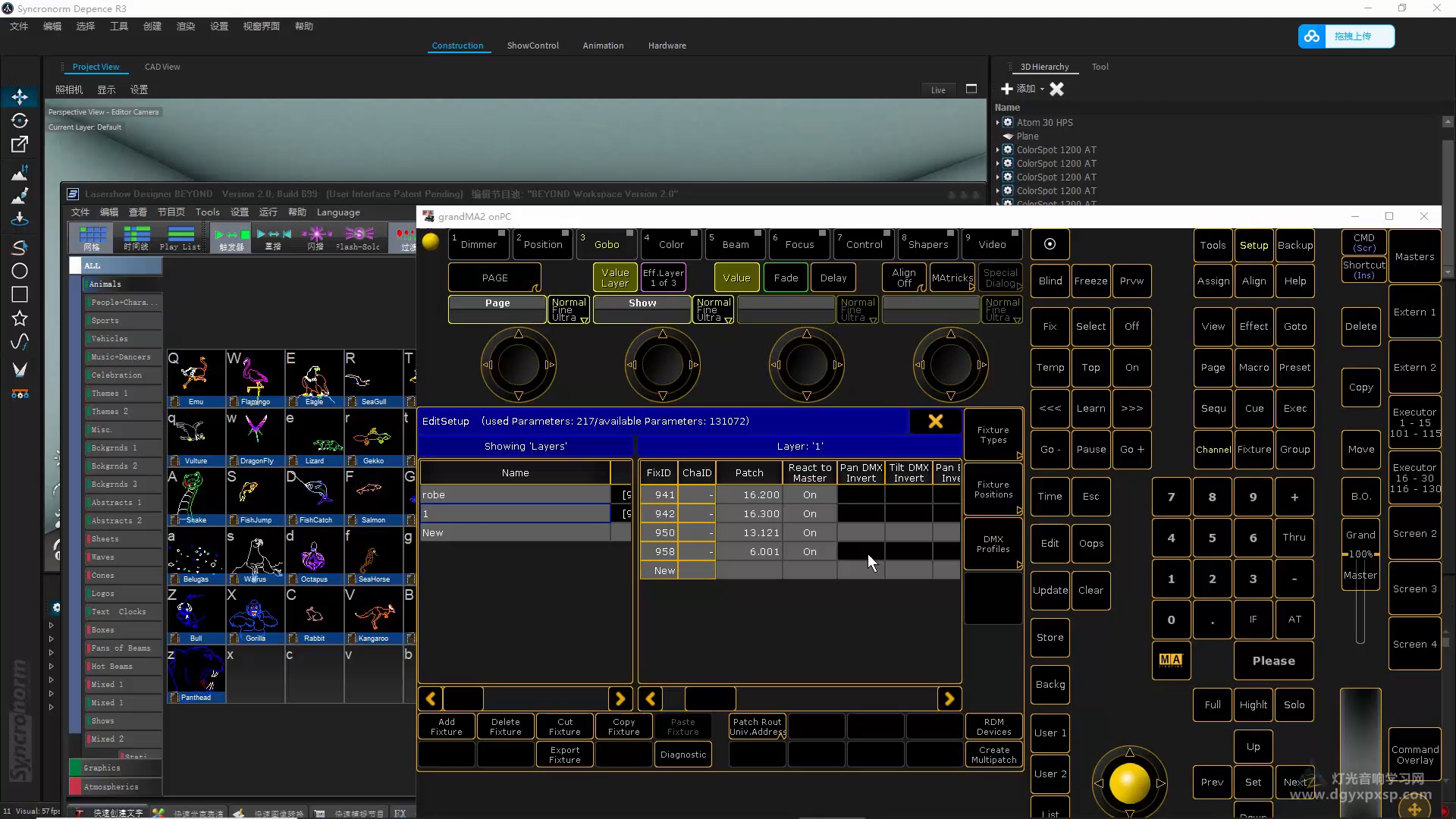This screenshot has height=819, width=1456.
Task: Select the star shape tool
Action: click(20, 318)
